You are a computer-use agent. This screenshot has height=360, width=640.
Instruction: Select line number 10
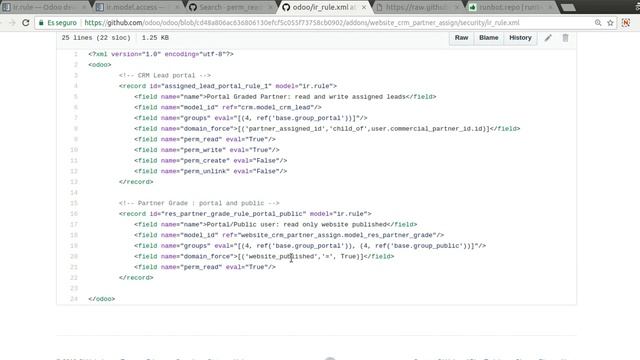(74, 150)
